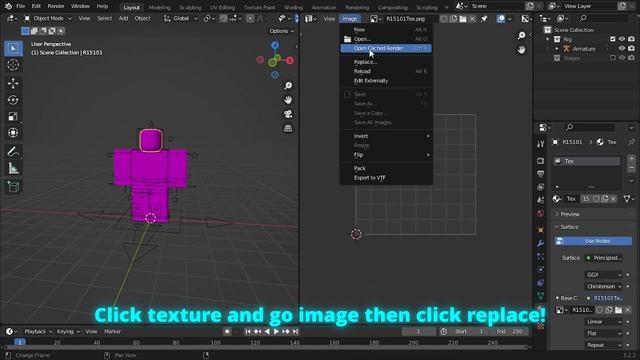This screenshot has height=360, width=640.
Task: Click image editor pan hand icon
Action: tap(522, 50)
